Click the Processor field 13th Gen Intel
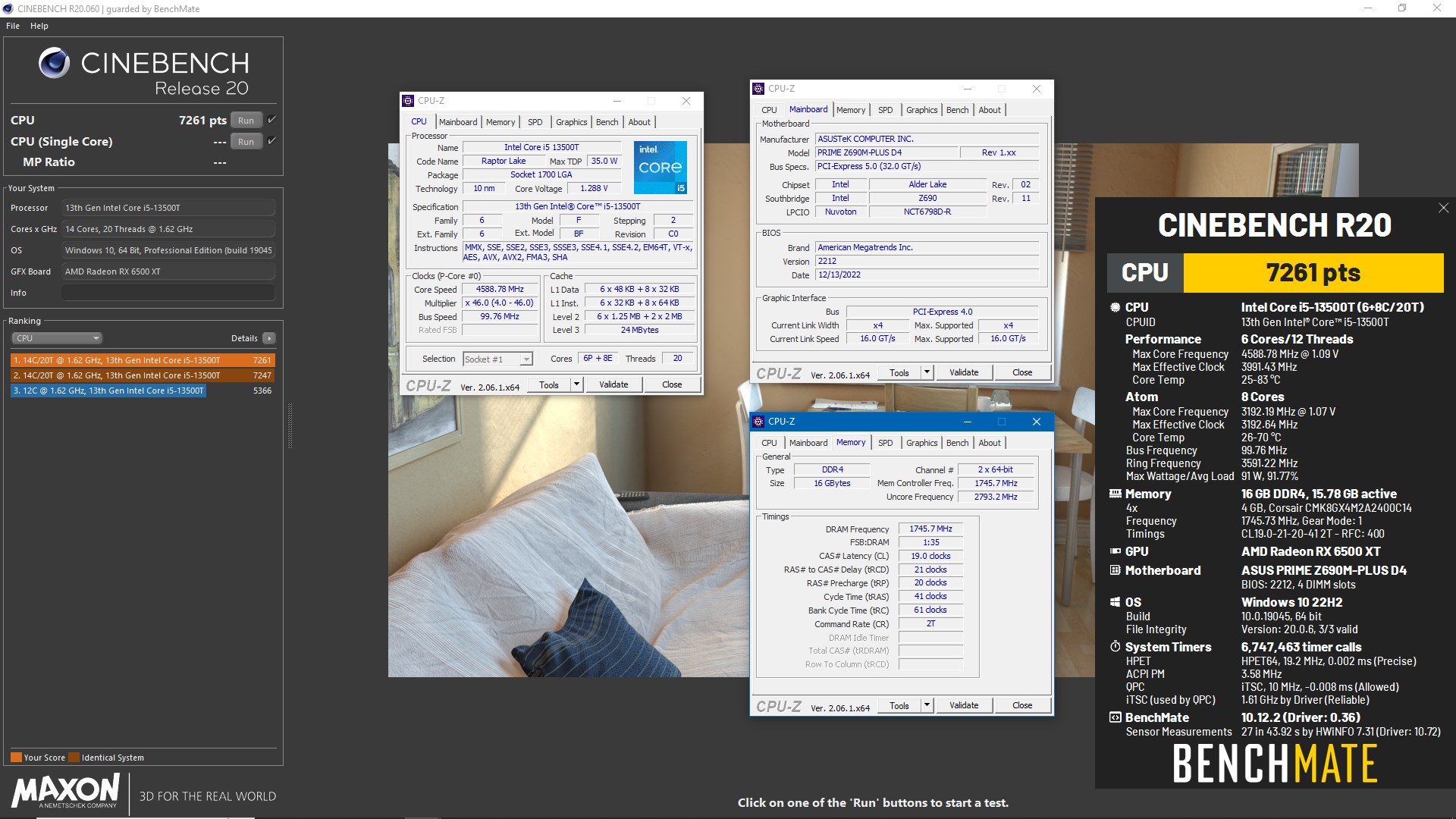Screen dimensions: 1456x819 [168, 208]
